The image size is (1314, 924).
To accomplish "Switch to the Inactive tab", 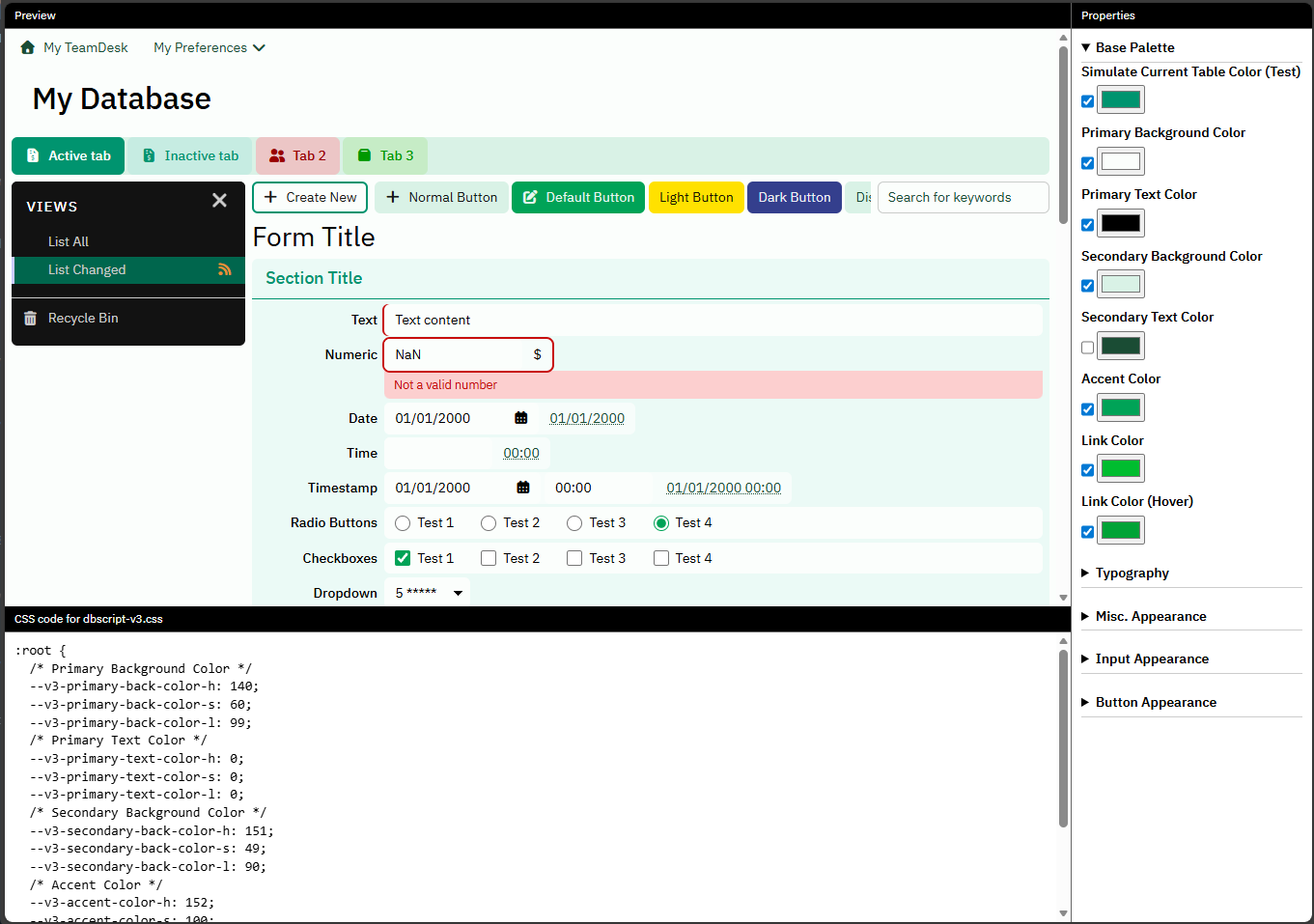I will 190,155.
